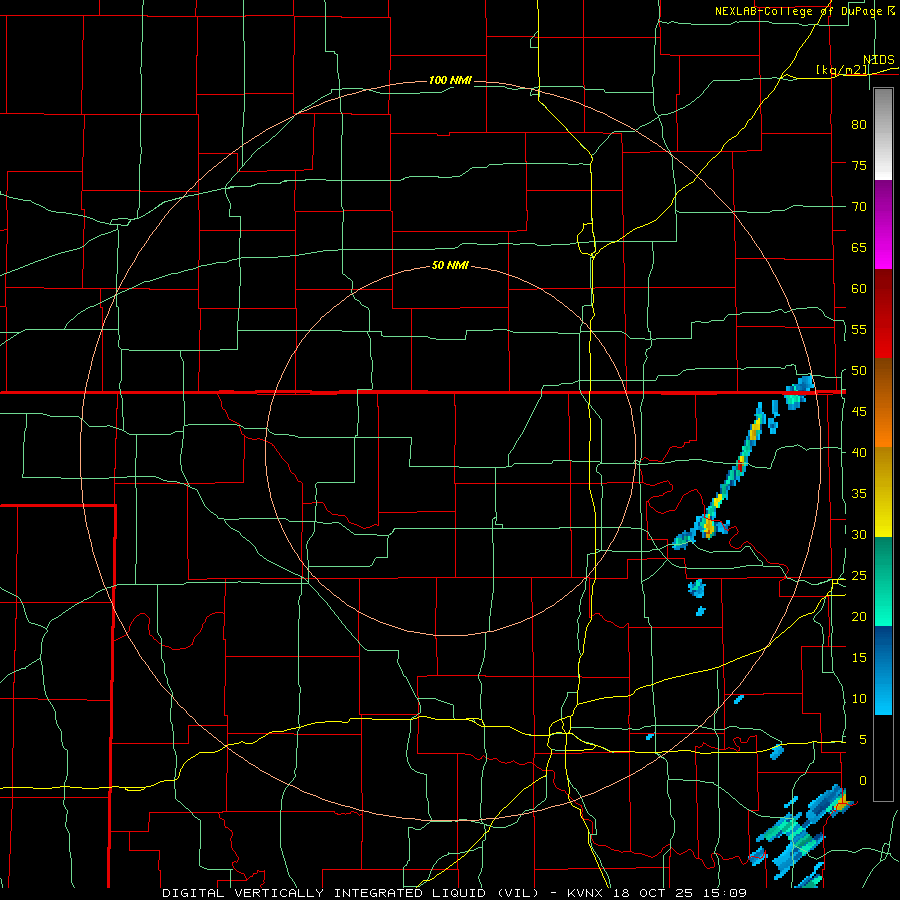This screenshot has height=900, width=900.
Task: Click the 15 value on the VIL scale
Action: point(859,657)
